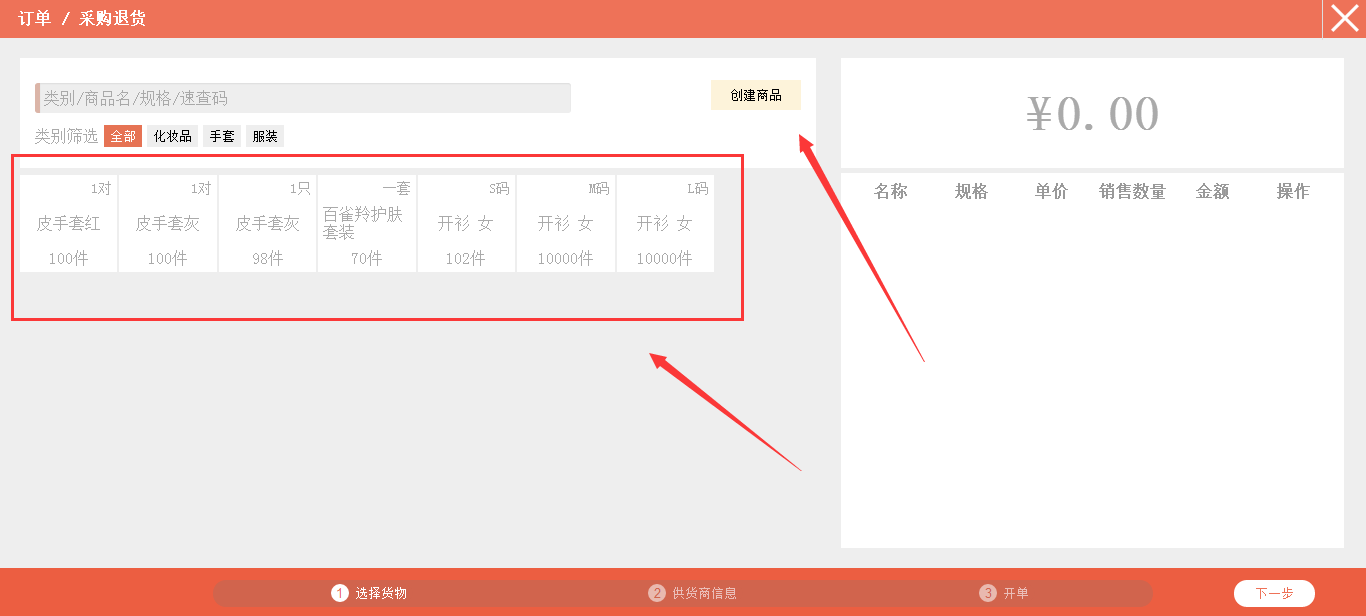Select the 全部 category filter
1366x616 pixels.
(123, 136)
